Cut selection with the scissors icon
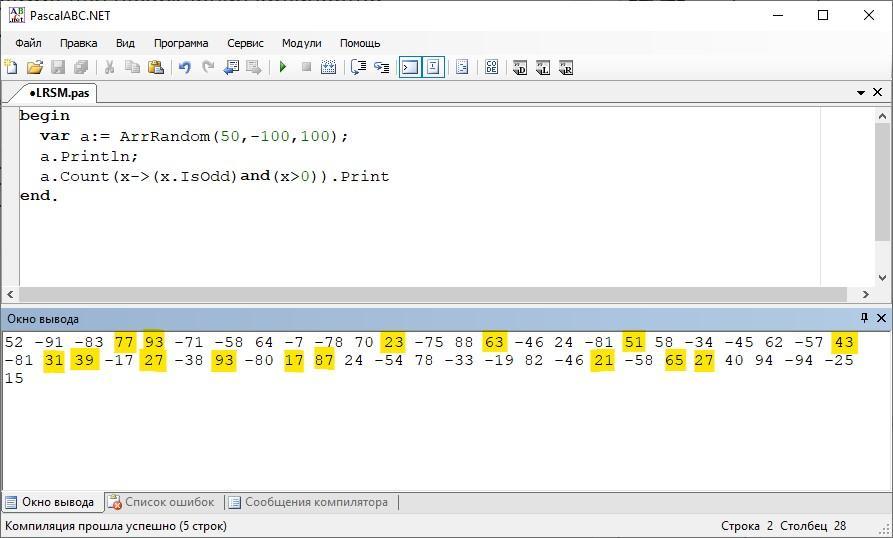The height and width of the screenshot is (538, 893). (x=109, y=67)
